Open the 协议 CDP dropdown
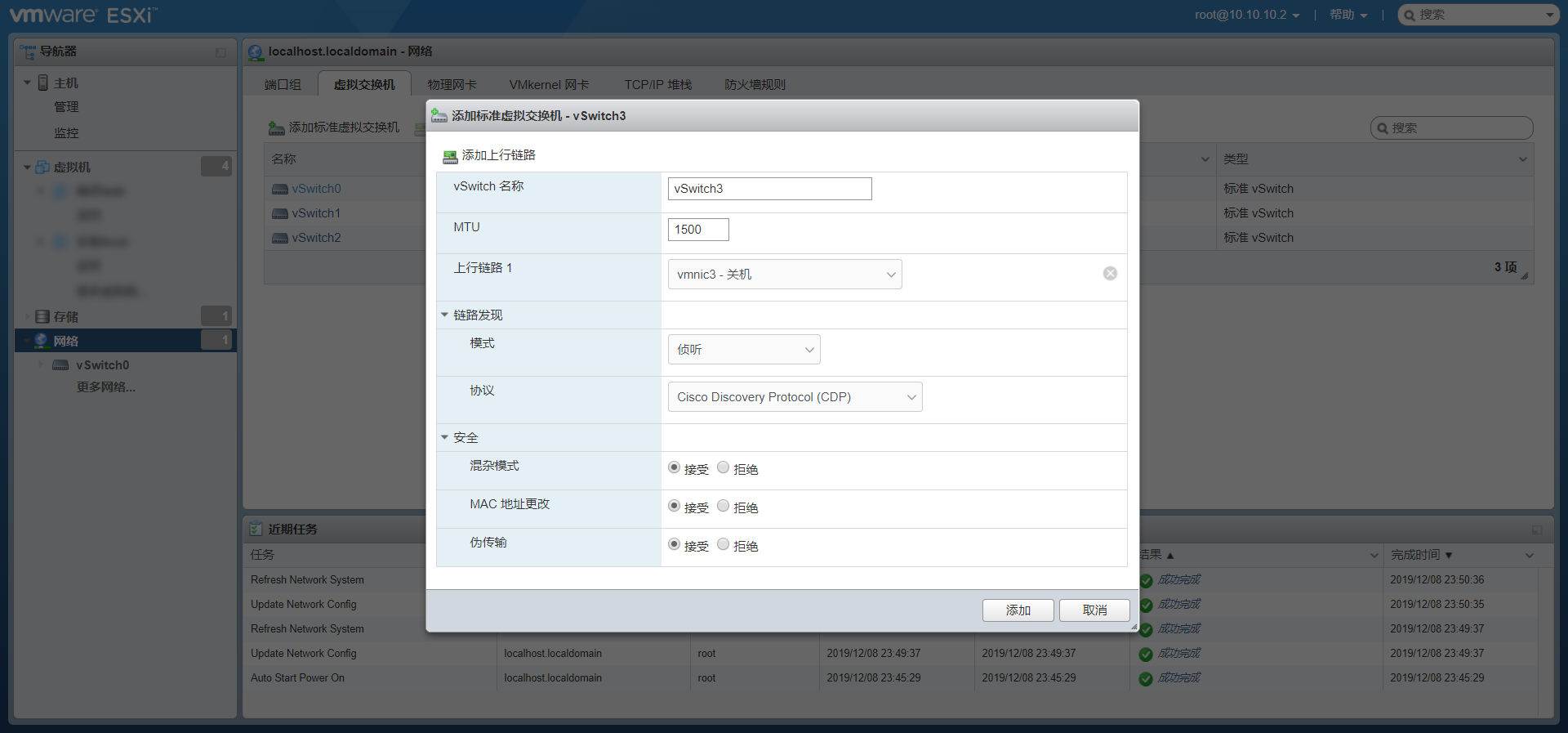 pyautogui.click(x=795, y=397)
